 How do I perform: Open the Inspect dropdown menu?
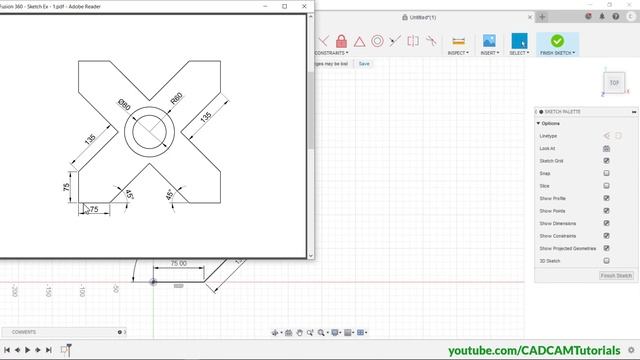point(458,53)
